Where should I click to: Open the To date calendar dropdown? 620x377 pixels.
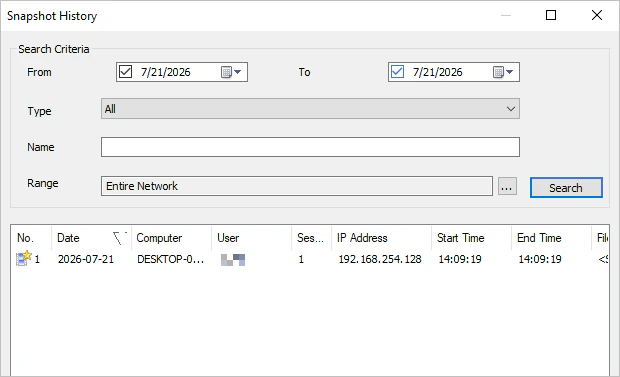503,72
